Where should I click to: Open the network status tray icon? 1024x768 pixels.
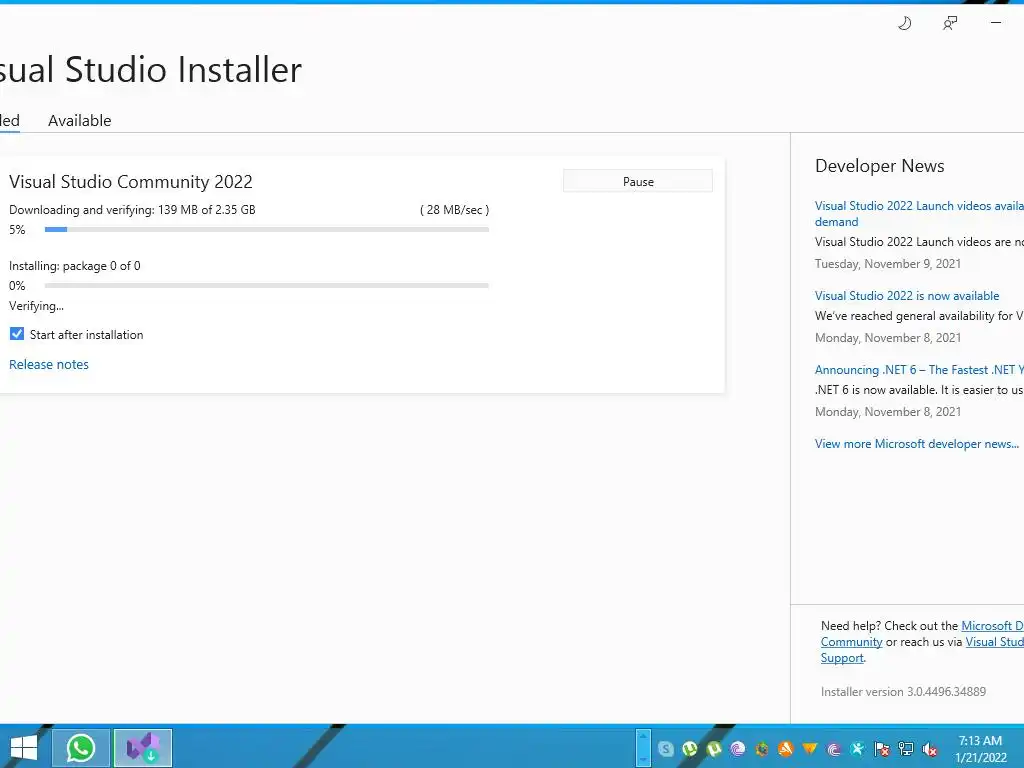906,749
